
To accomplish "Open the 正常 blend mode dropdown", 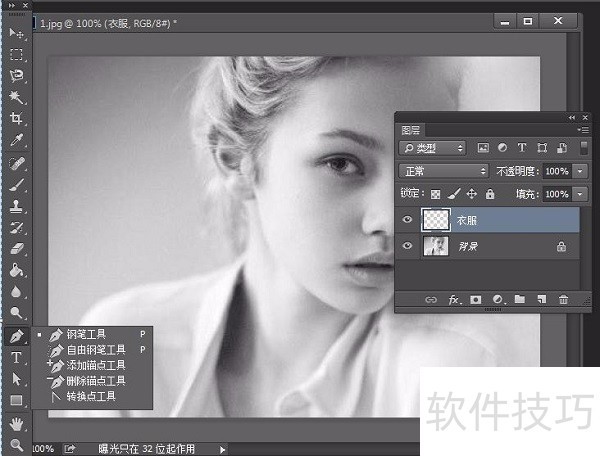I will (443, 171).
